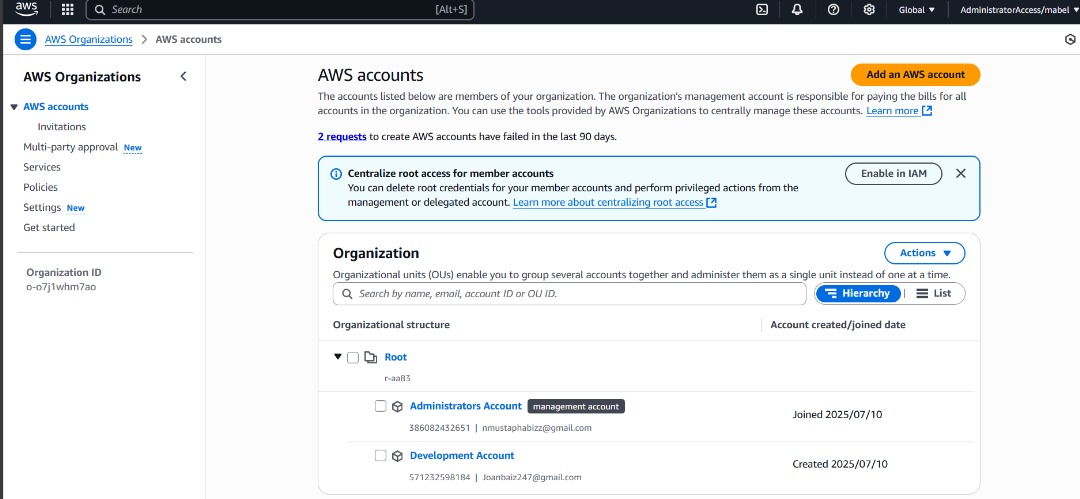This screenshot has width=1080, height=499.
Task: Select email nmustaphabizz@gmail.com
Action: 537,428
